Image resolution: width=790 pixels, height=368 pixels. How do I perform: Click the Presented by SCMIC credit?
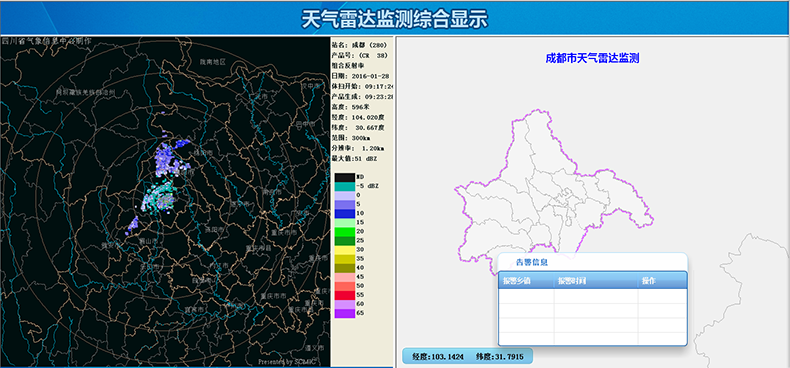coord(287,361)
